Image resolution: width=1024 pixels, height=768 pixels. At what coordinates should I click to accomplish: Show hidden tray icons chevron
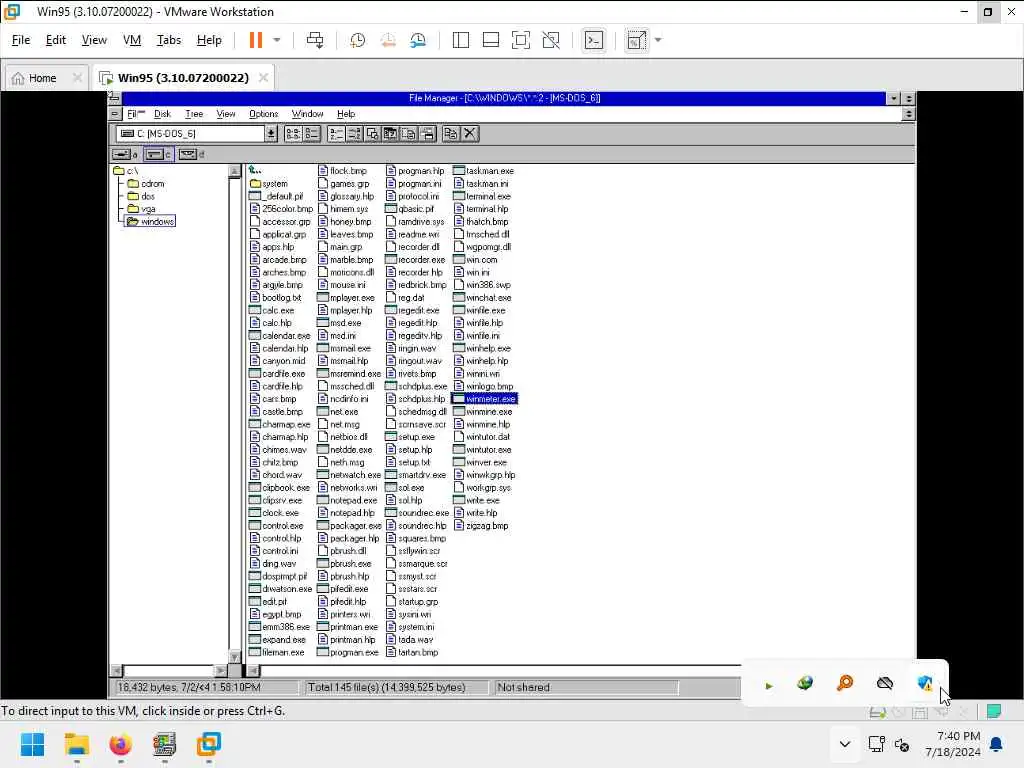click(844, 744)
